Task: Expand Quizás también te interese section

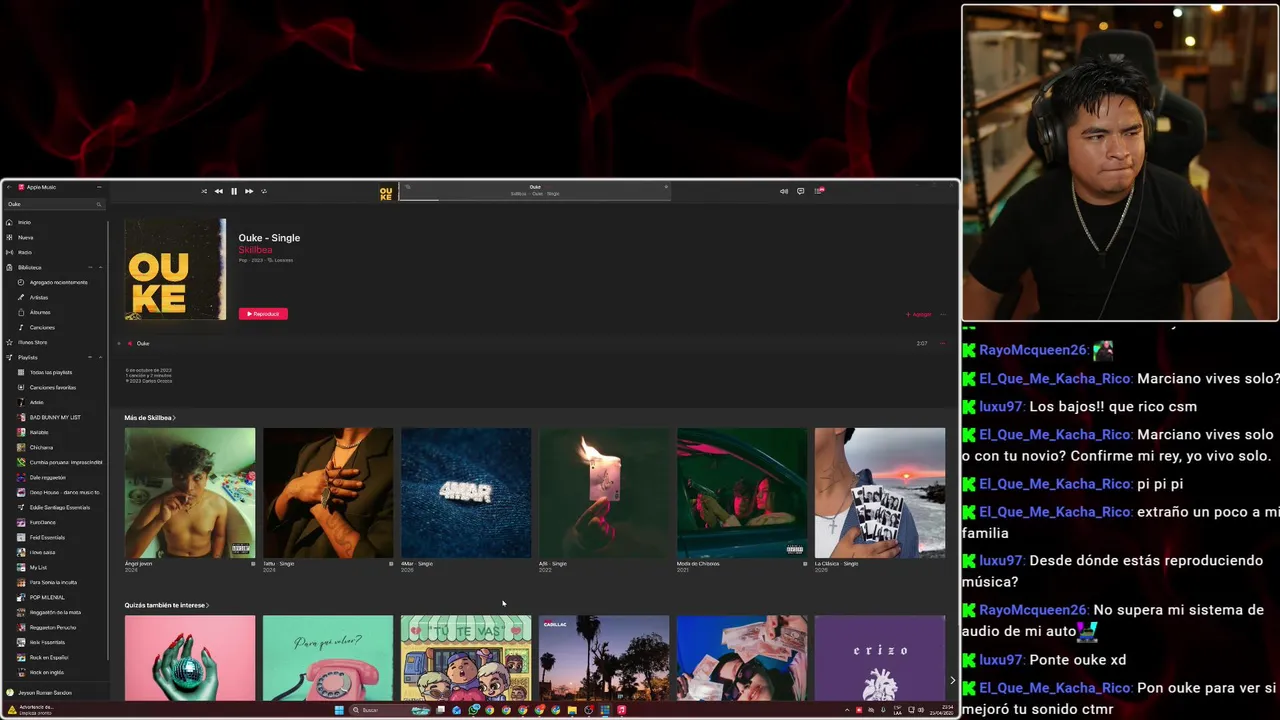Action: [x=167, y=605]
